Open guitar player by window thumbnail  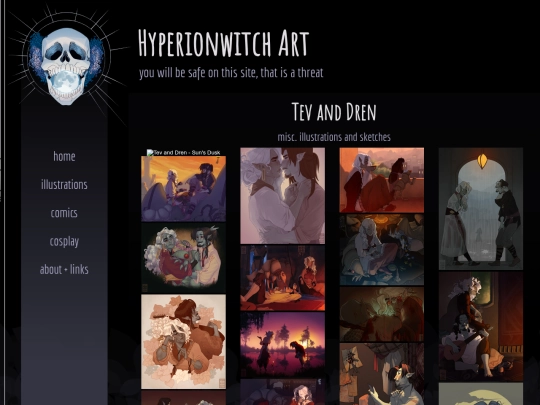coord(481,326)
